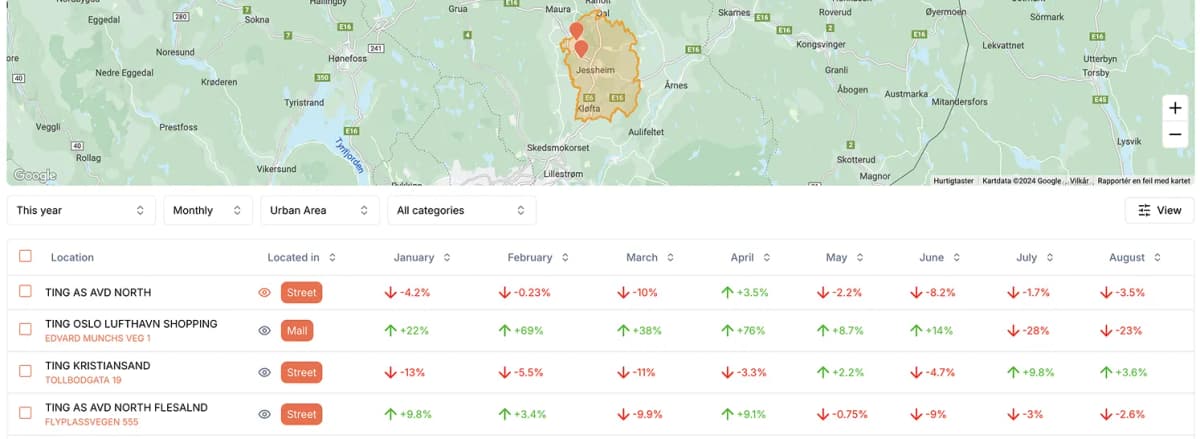Click the Vilkår link on the map
The height and width of the screenshot is (439, 1200).
click(1080, 181)
